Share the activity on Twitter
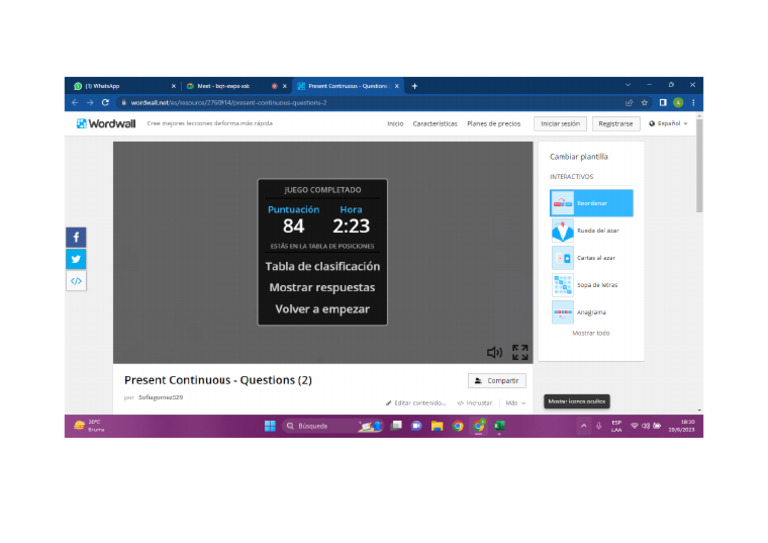Image resolution: width=768 pixels, height=543 pixels. [77, 259]
